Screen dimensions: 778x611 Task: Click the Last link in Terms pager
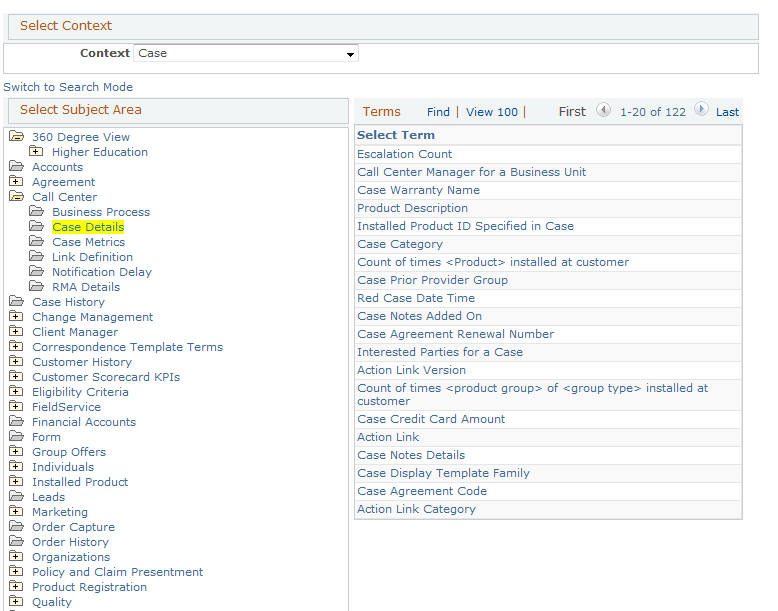727,112
